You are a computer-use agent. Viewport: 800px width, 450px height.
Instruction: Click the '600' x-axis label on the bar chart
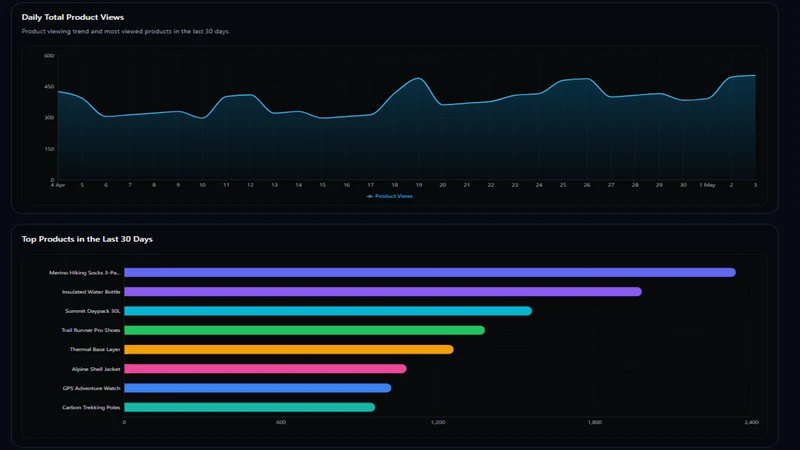pos(281,422)
